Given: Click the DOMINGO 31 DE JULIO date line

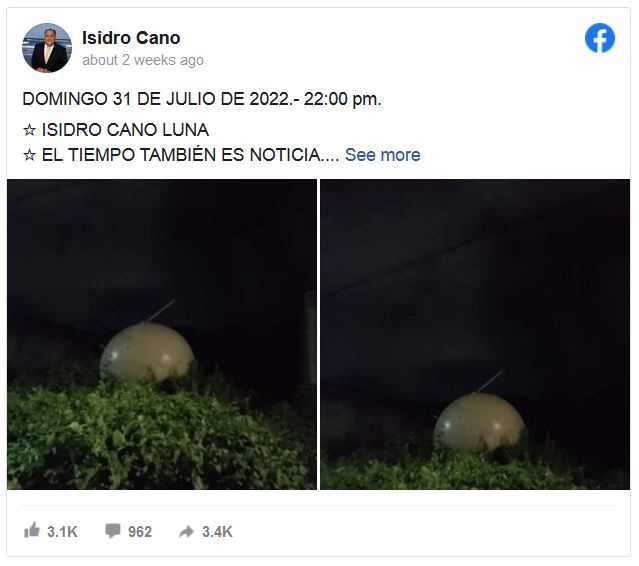Looking at the screenshot, I should click(202, 99).
